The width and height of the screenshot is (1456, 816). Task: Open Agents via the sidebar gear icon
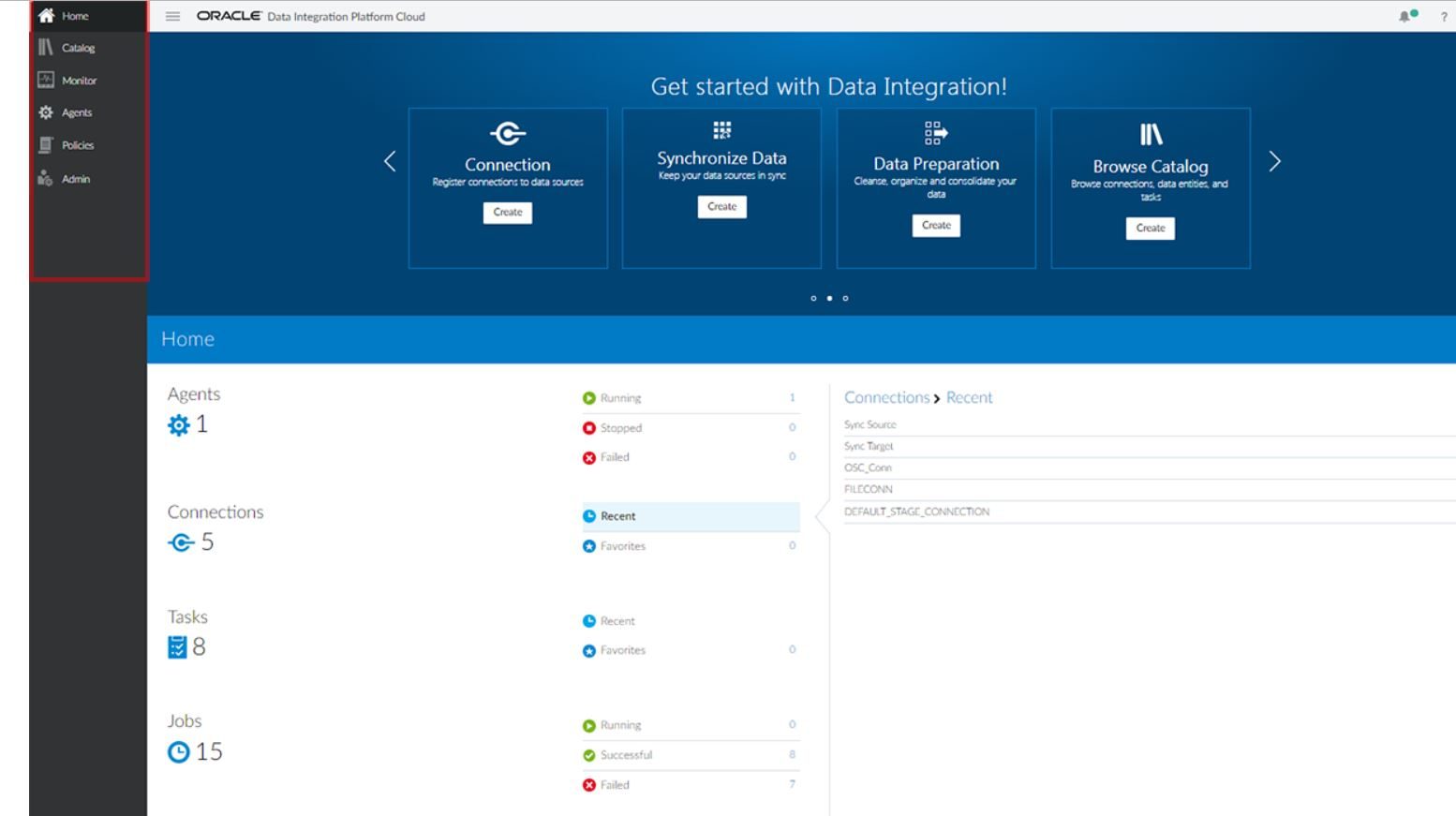pos(46,112)
